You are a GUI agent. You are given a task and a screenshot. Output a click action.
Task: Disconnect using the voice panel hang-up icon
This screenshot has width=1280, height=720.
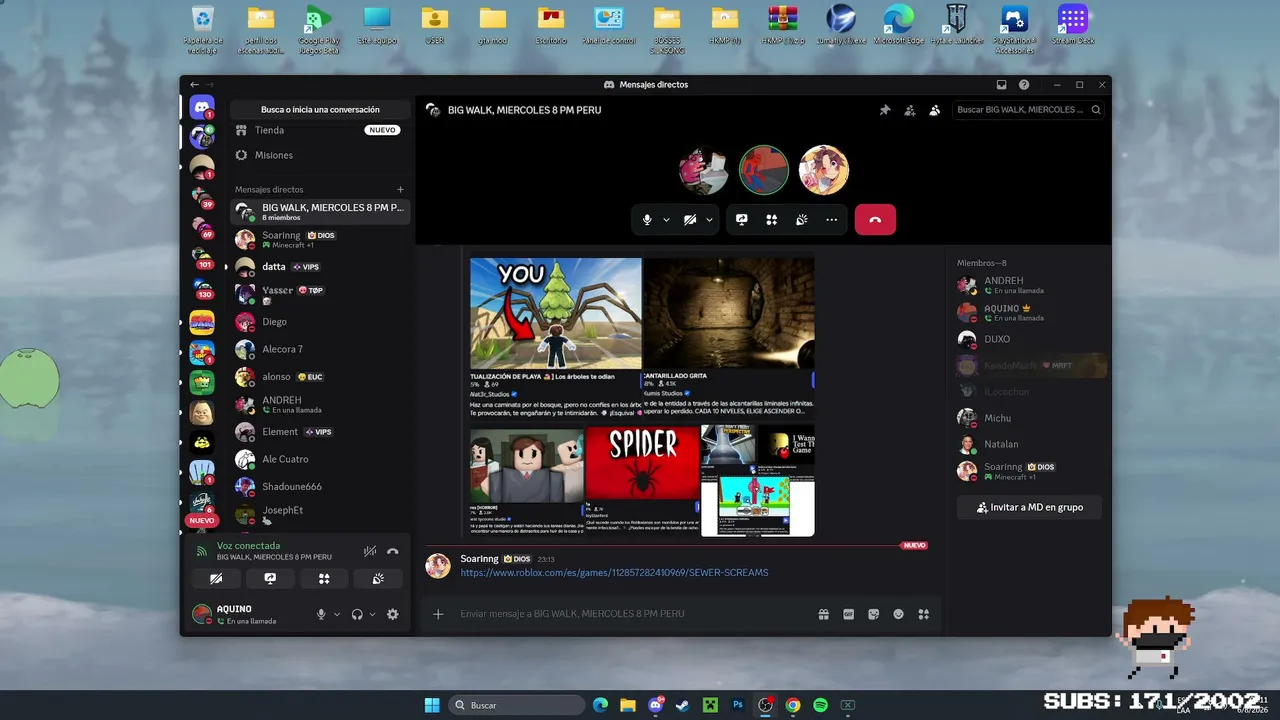[x=393, y=551]
